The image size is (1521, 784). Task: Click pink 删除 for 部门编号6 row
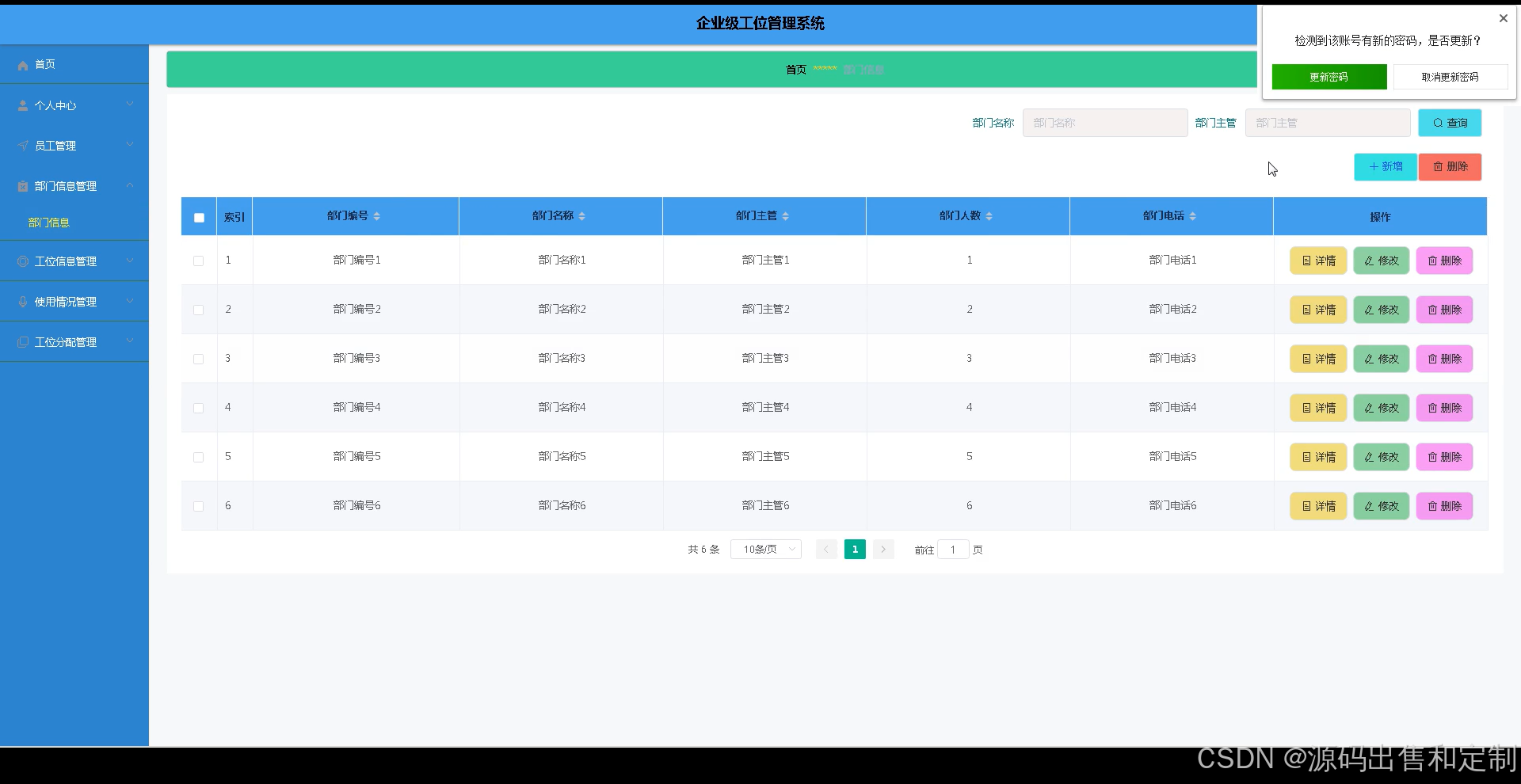pos(1444,506)
